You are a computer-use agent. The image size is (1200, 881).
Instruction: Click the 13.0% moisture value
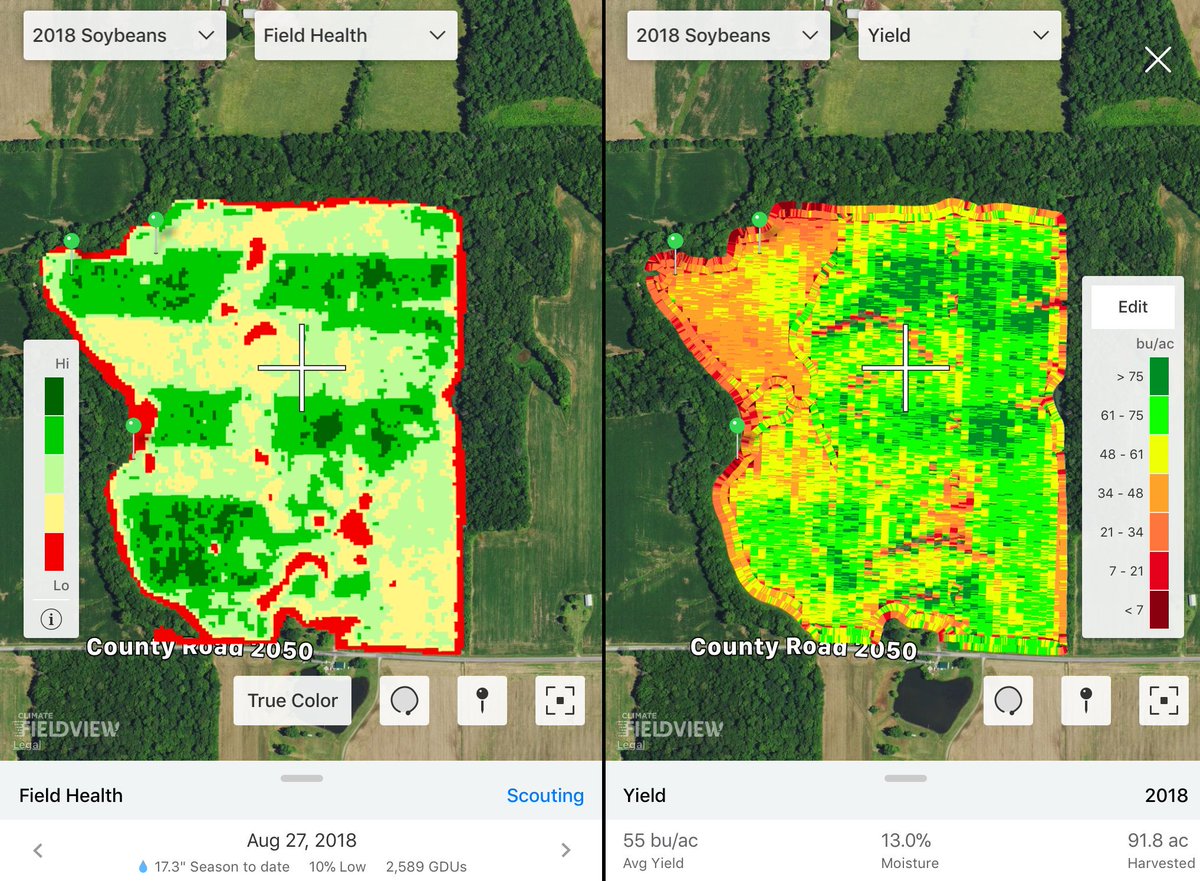pyautogui.click(x=905, y=840)
